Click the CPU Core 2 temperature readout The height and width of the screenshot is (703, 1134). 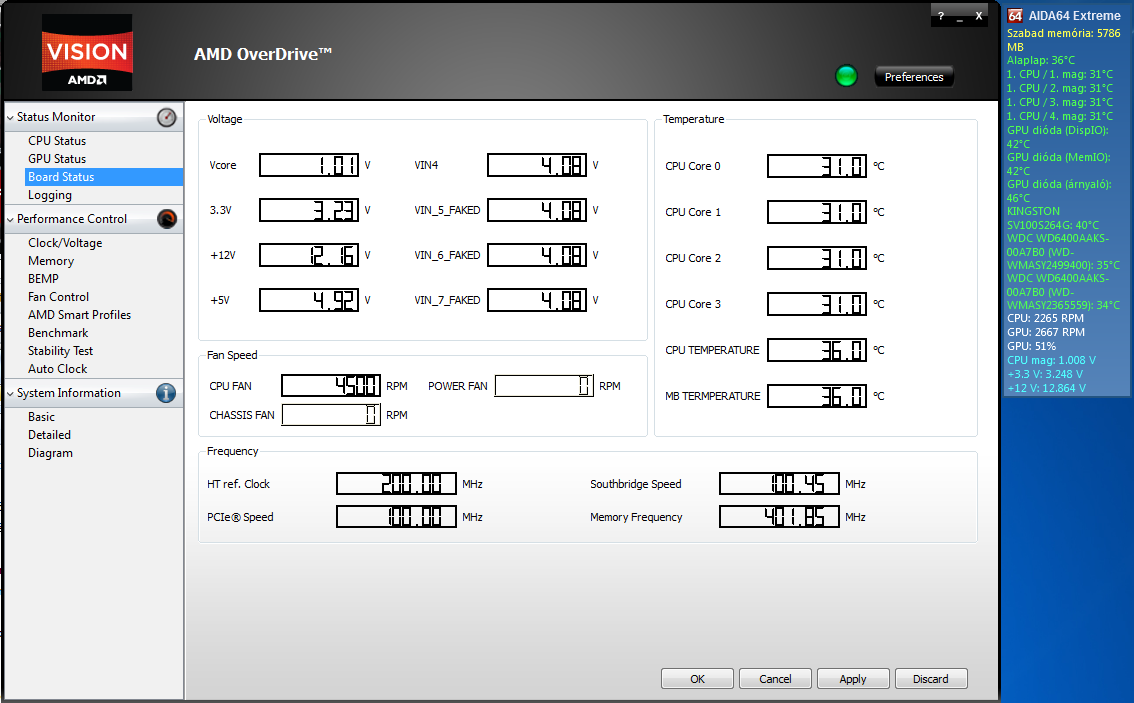coord(817,258)
